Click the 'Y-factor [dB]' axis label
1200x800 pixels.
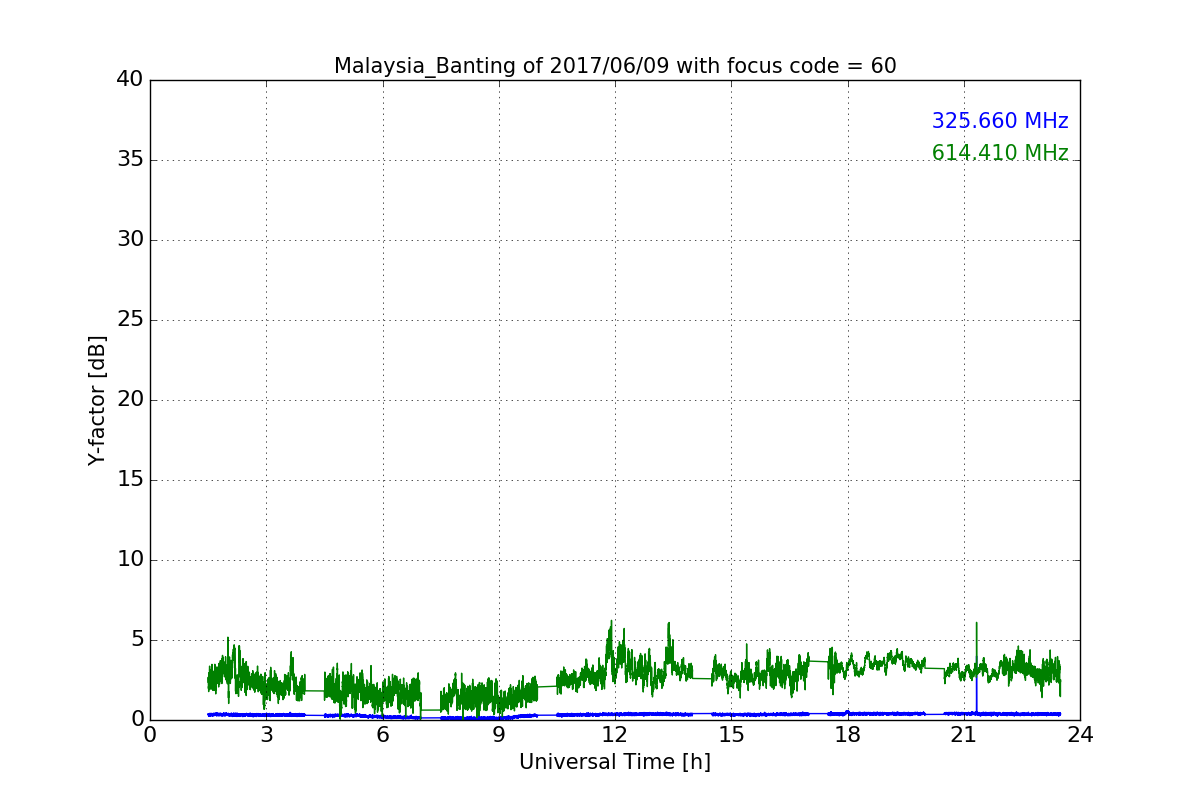pyautogui.click(x=97, y=400)
